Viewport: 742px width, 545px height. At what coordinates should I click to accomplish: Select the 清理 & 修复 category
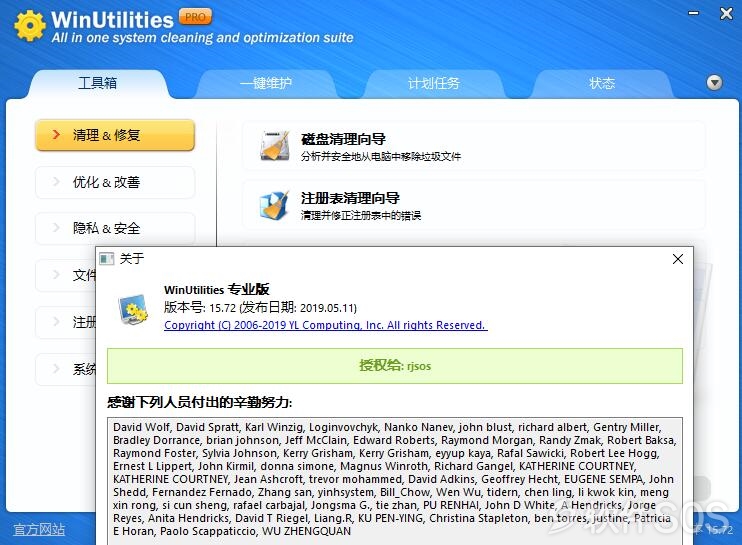coord(115,135)
